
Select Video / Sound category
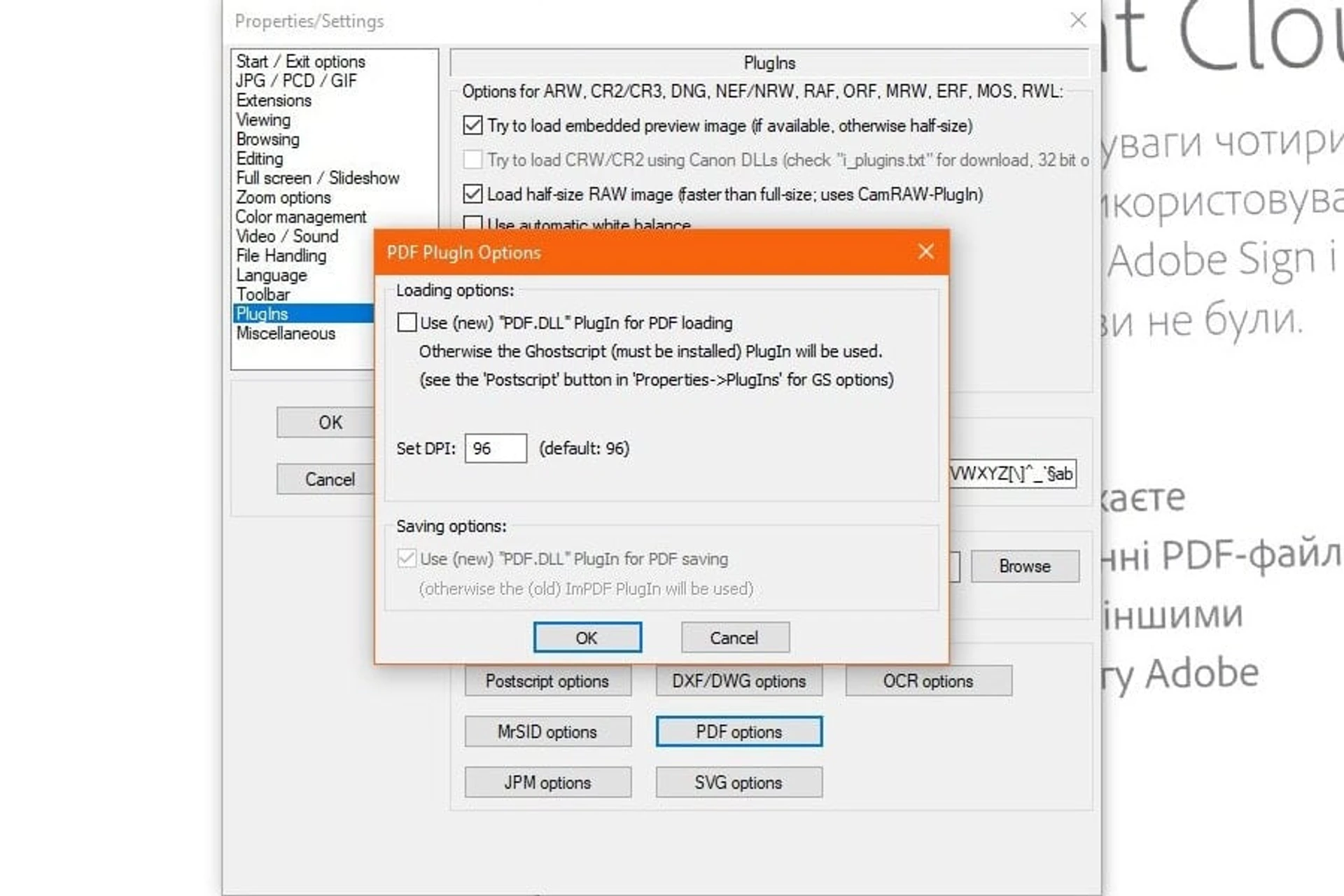pyautogui.click(x=287, y=236)
